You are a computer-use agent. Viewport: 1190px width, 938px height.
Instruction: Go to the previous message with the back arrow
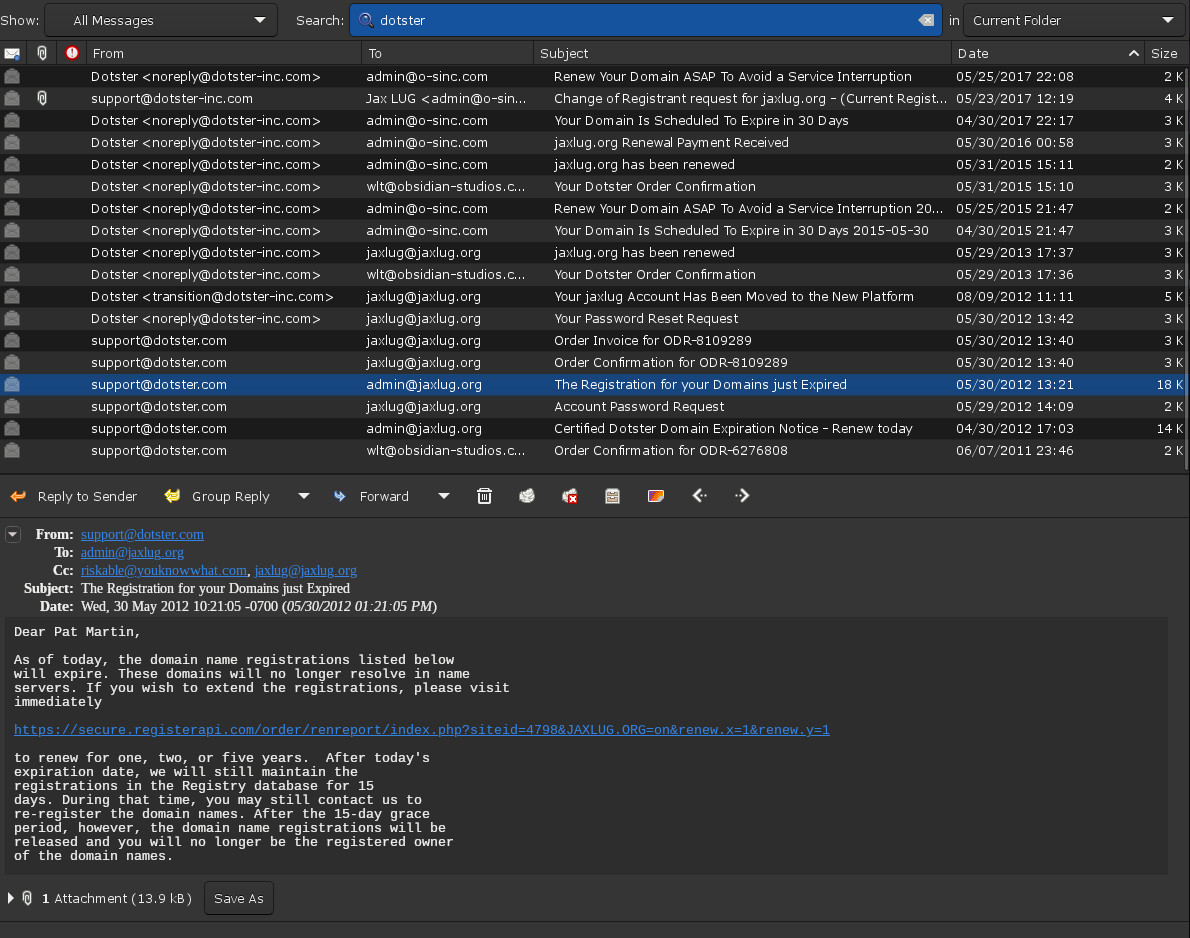(x=699, y=495)
